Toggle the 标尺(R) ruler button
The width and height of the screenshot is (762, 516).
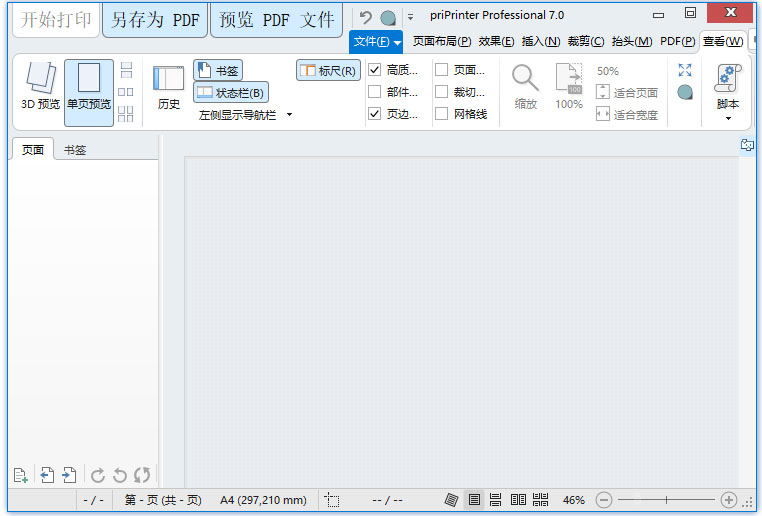pyautogui.click(x=328, y=70)
